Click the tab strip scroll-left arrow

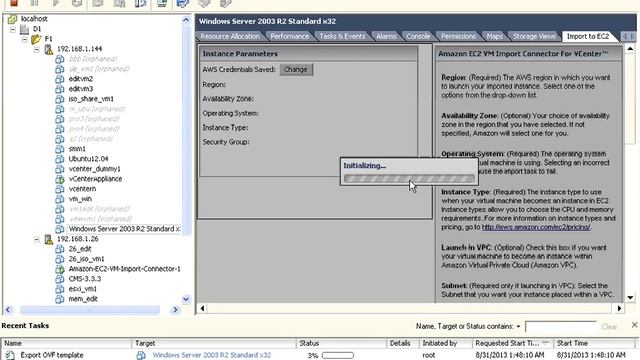(x=624, y=37)
